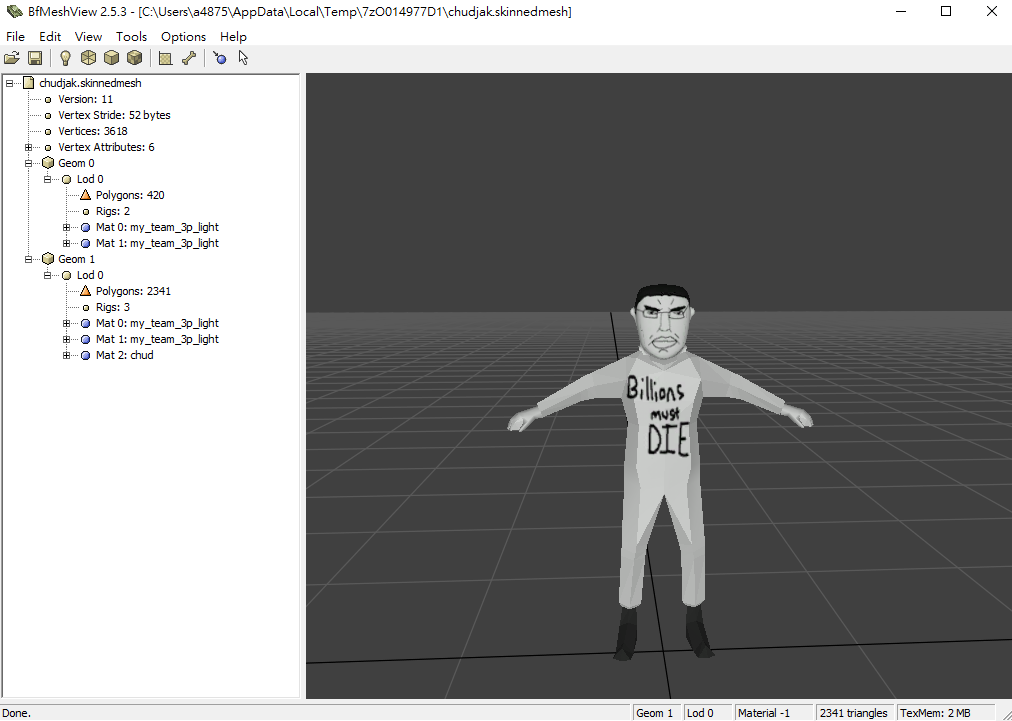Click the solid shaded cube icon
This screenshot has height=721, width=1012.
pyautogui.click(x=111, y=58)
